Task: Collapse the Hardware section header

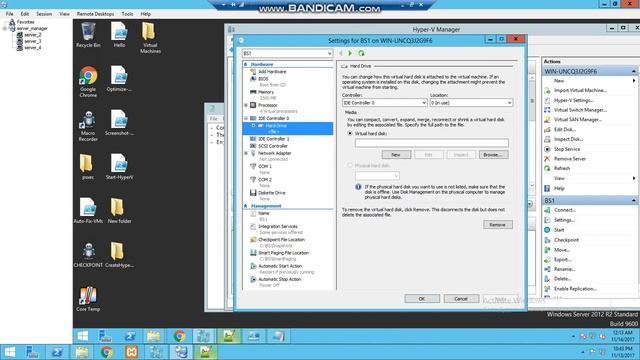Action: click(246, 64)
